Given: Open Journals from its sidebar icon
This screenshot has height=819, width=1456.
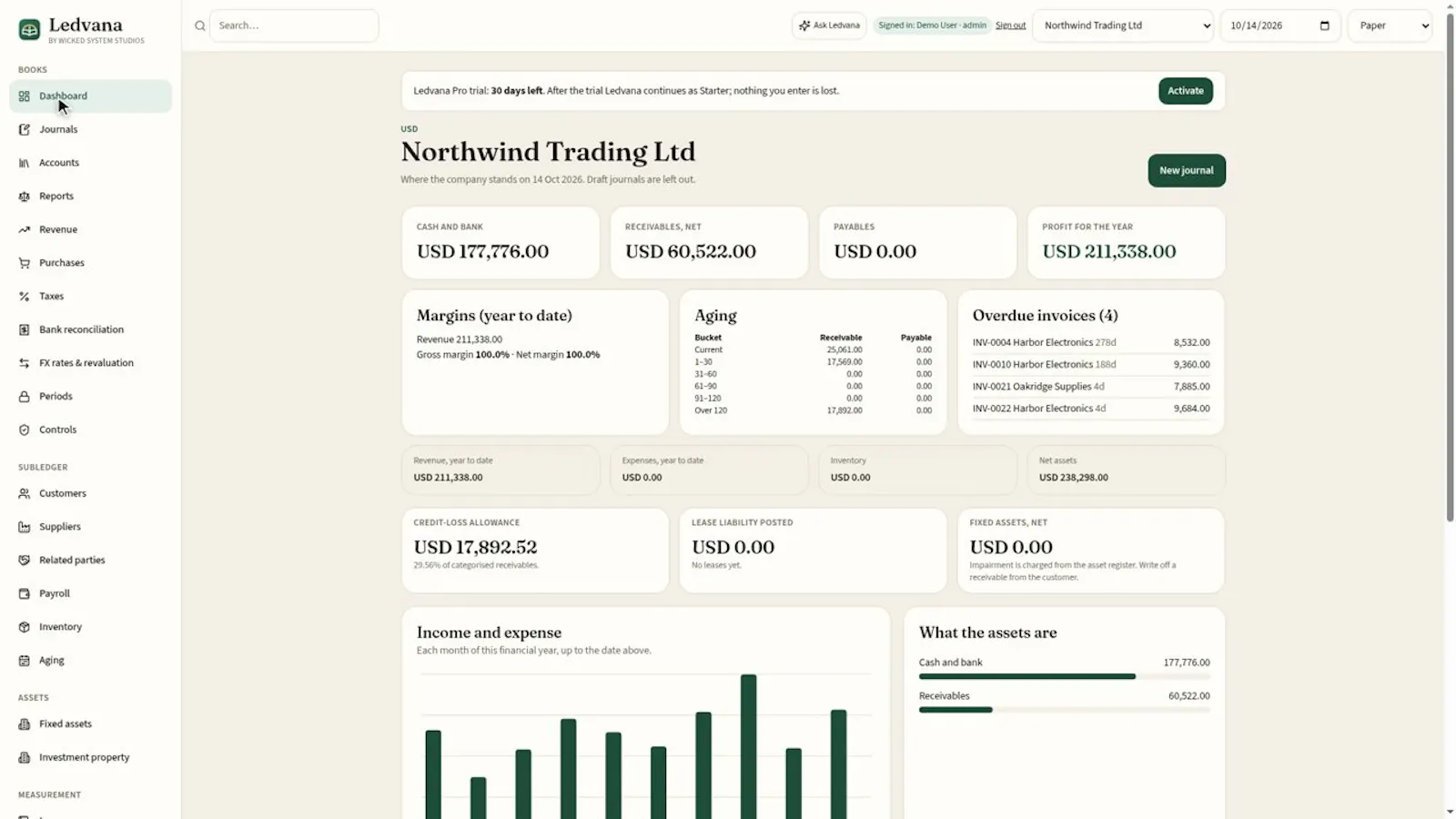Looking at the screenshot, I should point(25,129).
